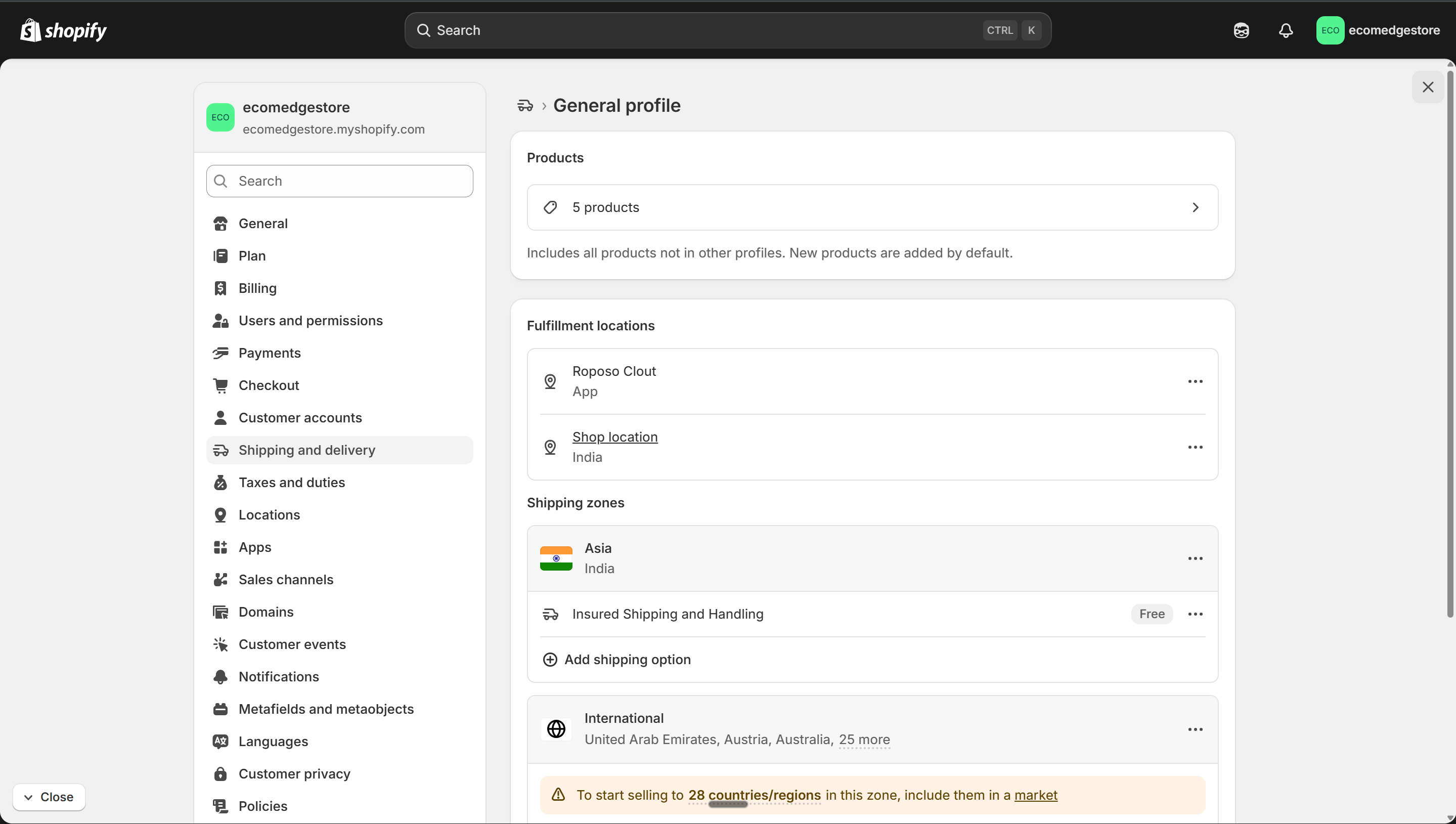Switch to Customer accounts settings

[300, 418]
